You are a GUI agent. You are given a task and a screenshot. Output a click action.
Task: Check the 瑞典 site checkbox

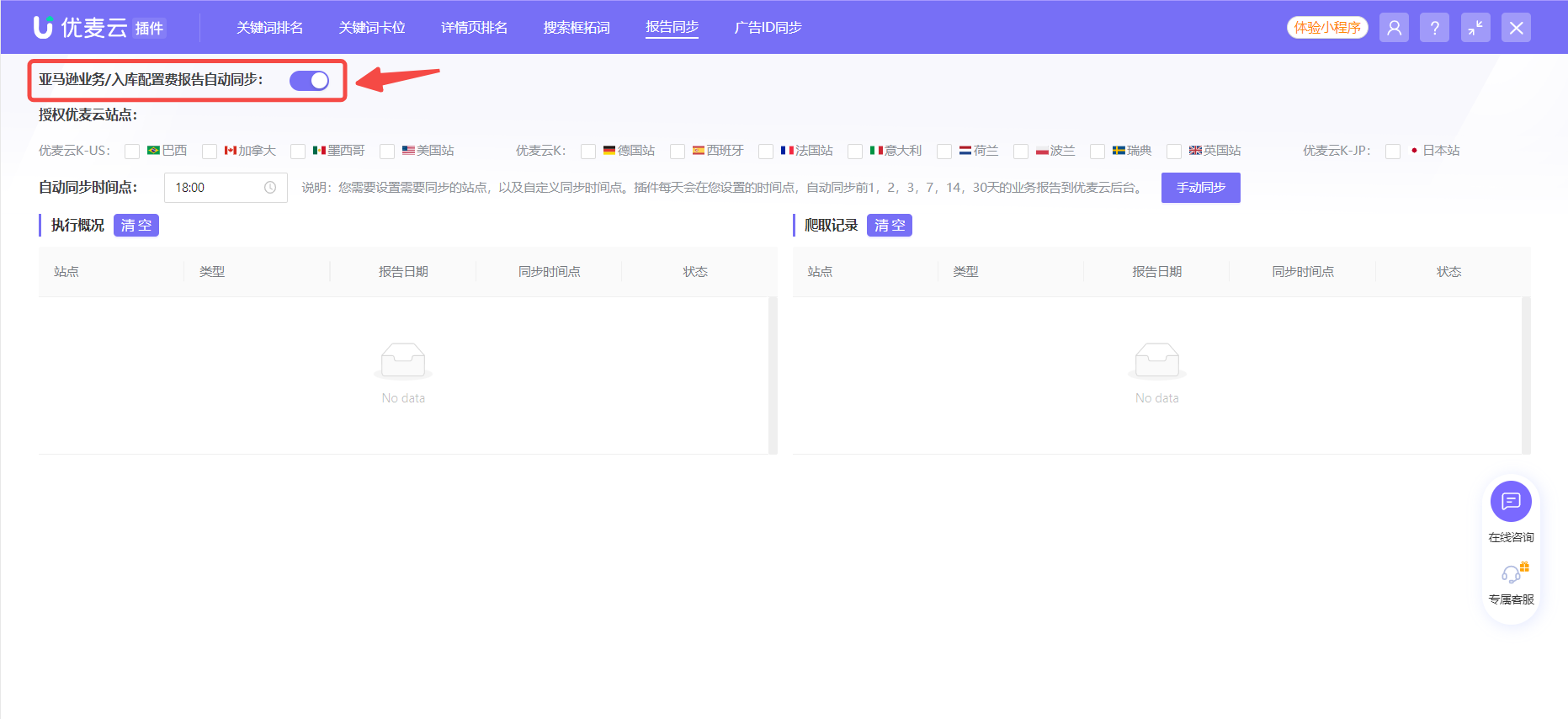[1098, 152]
